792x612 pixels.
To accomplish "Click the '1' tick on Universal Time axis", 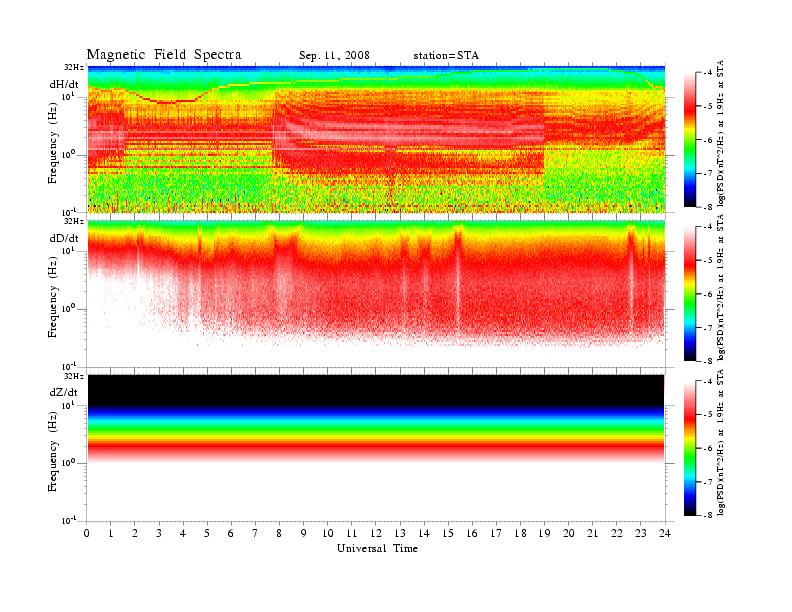I will (111, 533).
